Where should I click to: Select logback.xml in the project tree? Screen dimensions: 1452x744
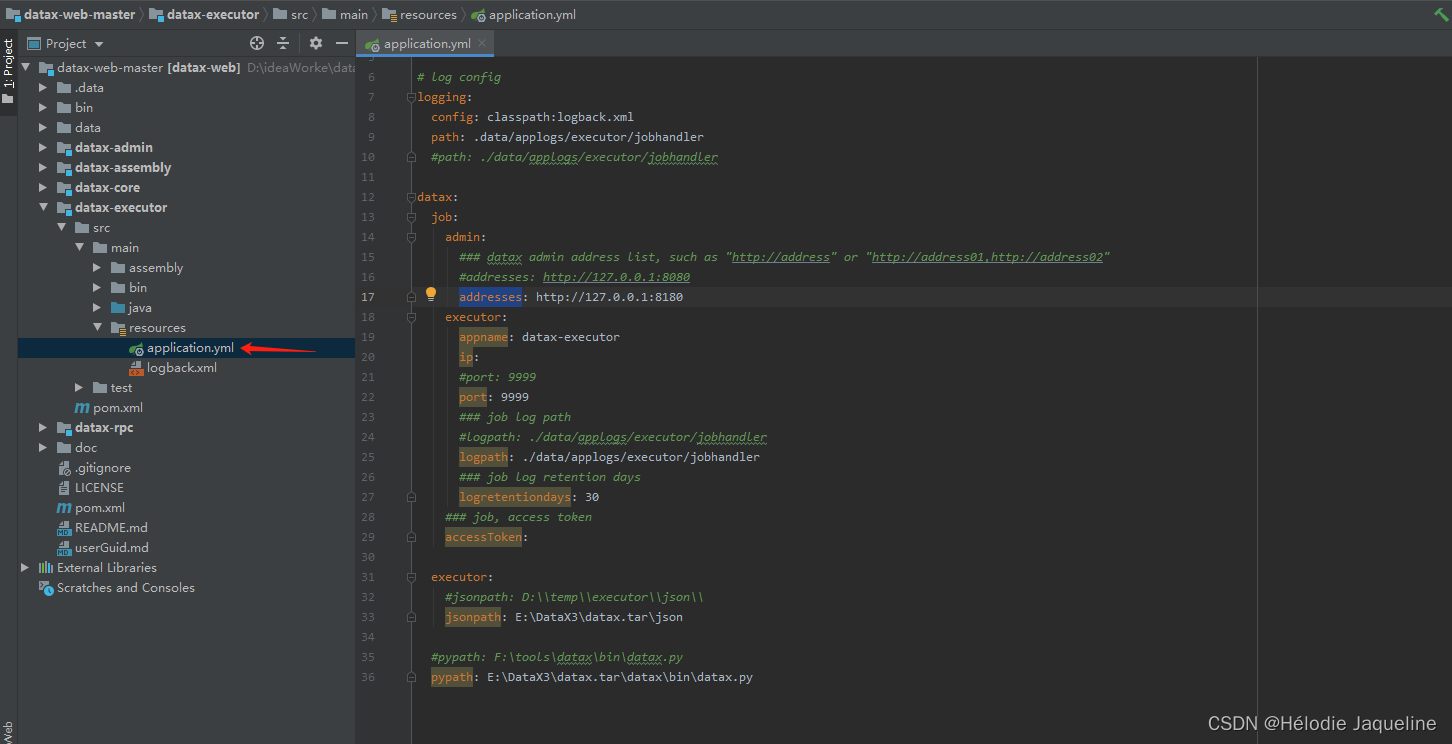point(181,368)
